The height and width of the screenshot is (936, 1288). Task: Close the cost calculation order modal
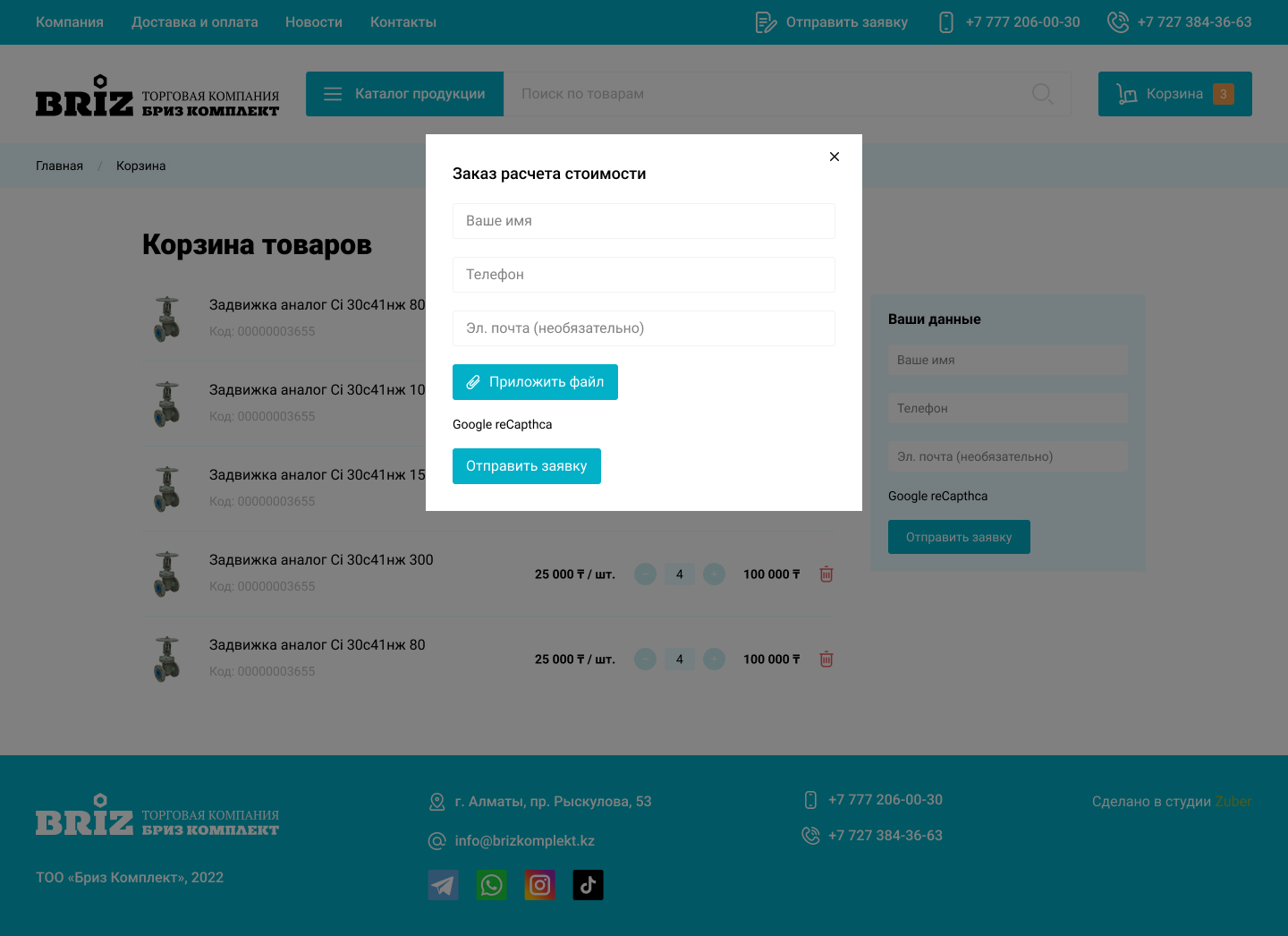click(834, 157)
